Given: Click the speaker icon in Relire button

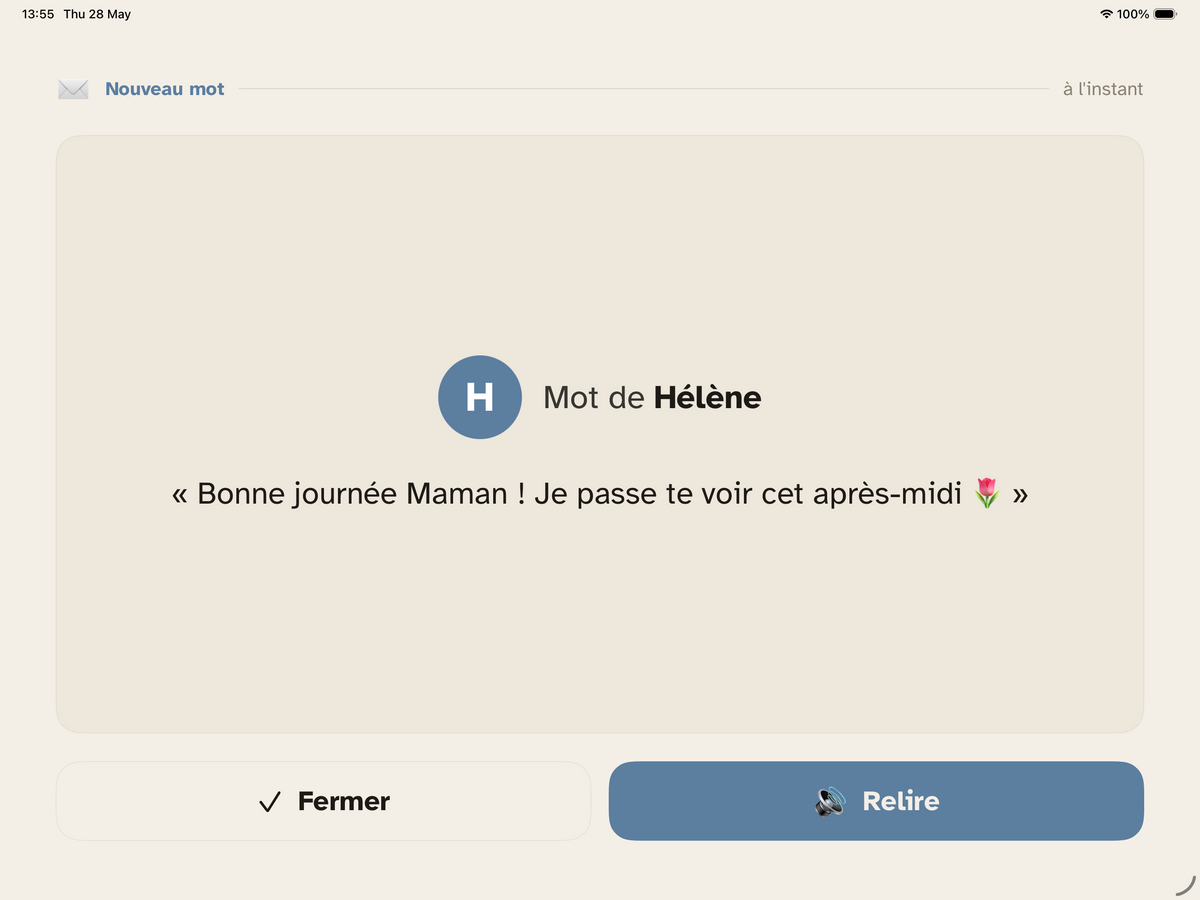Looking at the screenshot, I should click(x=830, y=801).
